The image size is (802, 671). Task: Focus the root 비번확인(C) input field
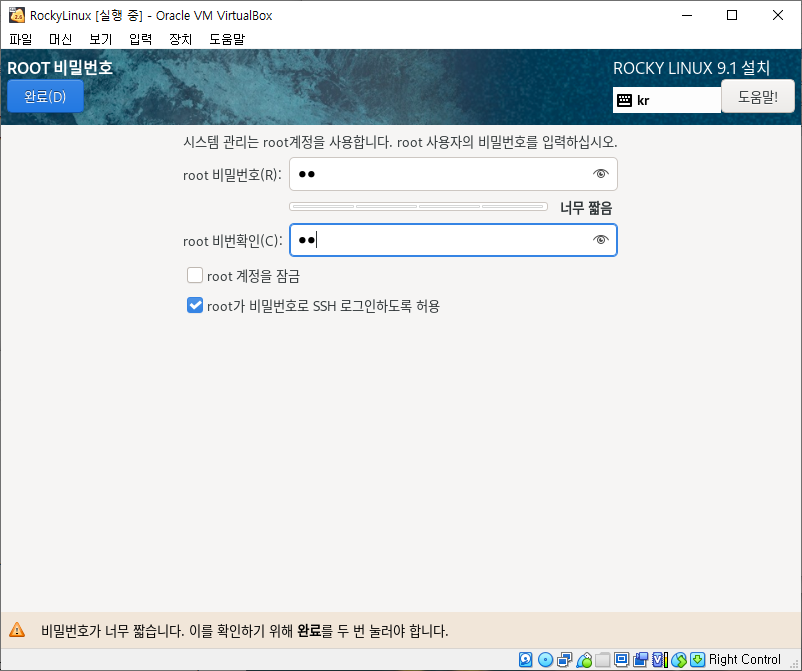pyautogui.click(x=453, y=240)
